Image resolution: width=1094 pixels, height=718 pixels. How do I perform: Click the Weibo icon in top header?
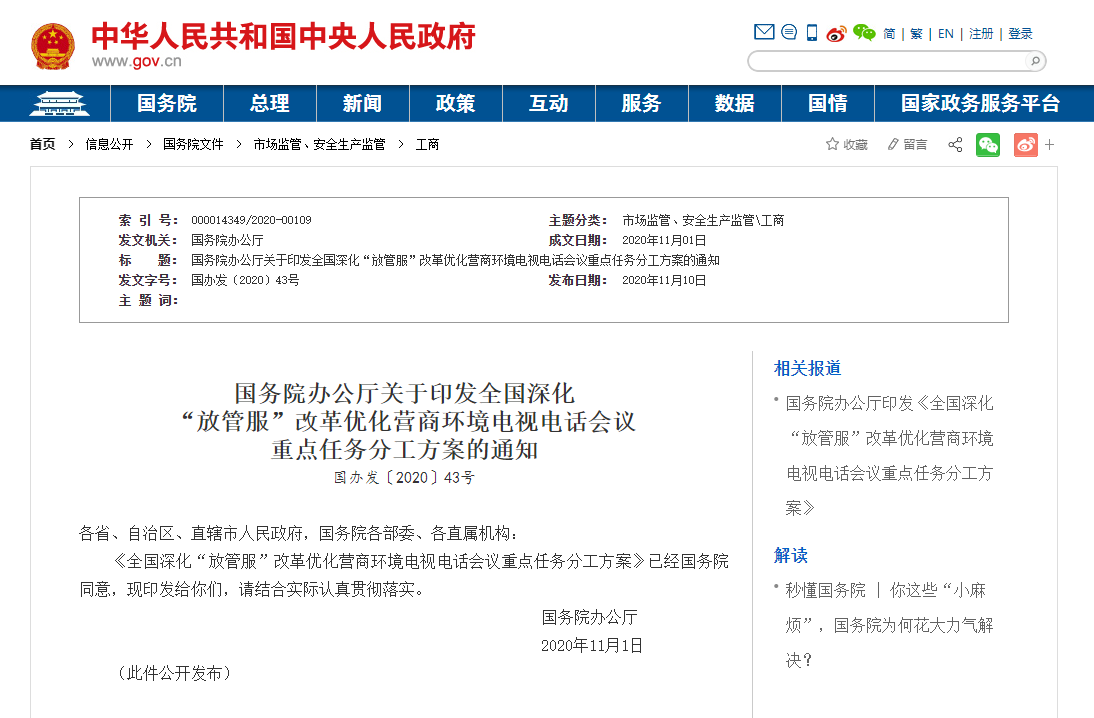[x=836, y=33]
